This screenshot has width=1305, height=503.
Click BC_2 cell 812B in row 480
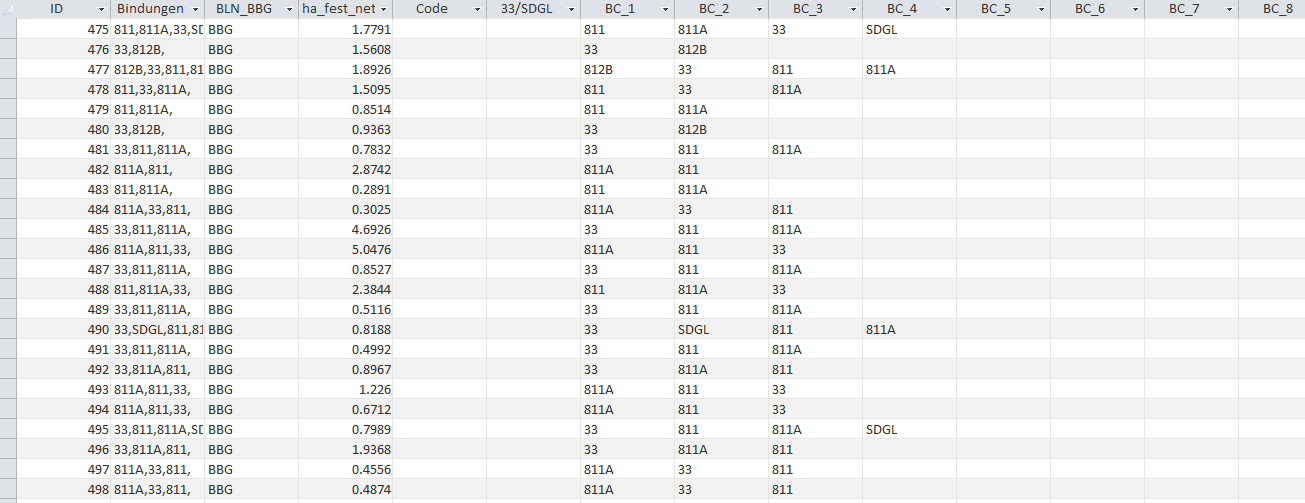tap(722, 129)
